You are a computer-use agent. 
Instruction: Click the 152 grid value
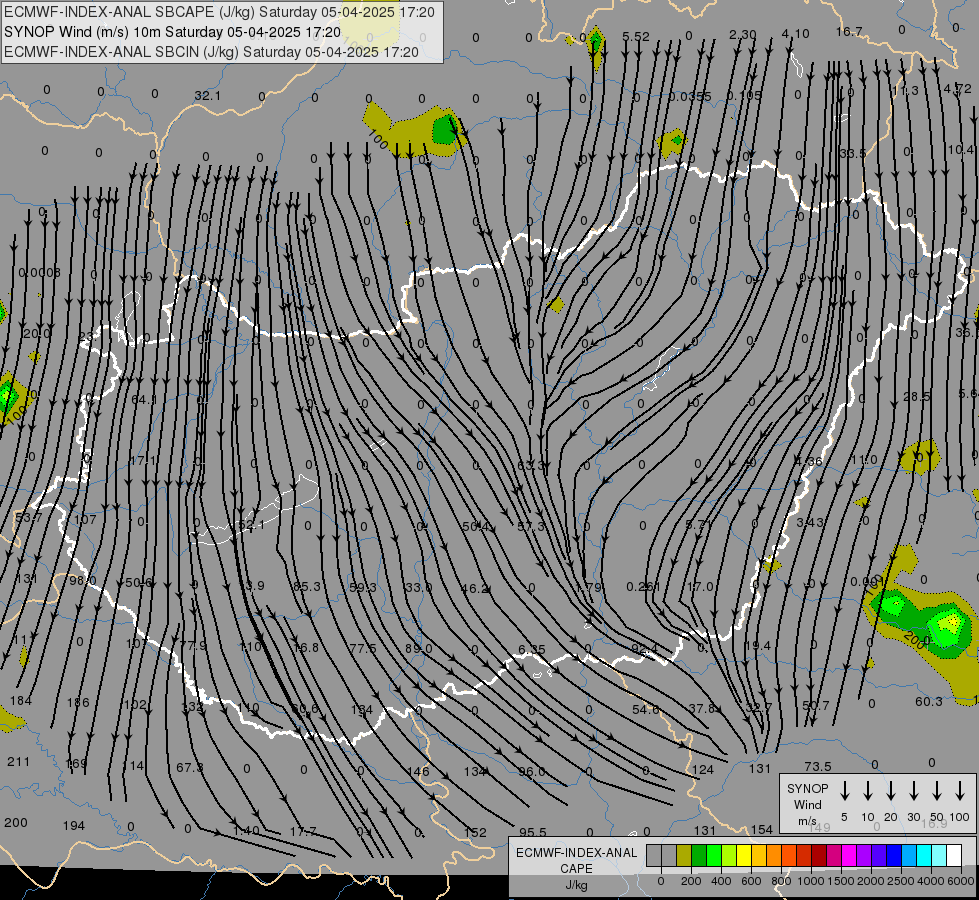click(475, 833)
